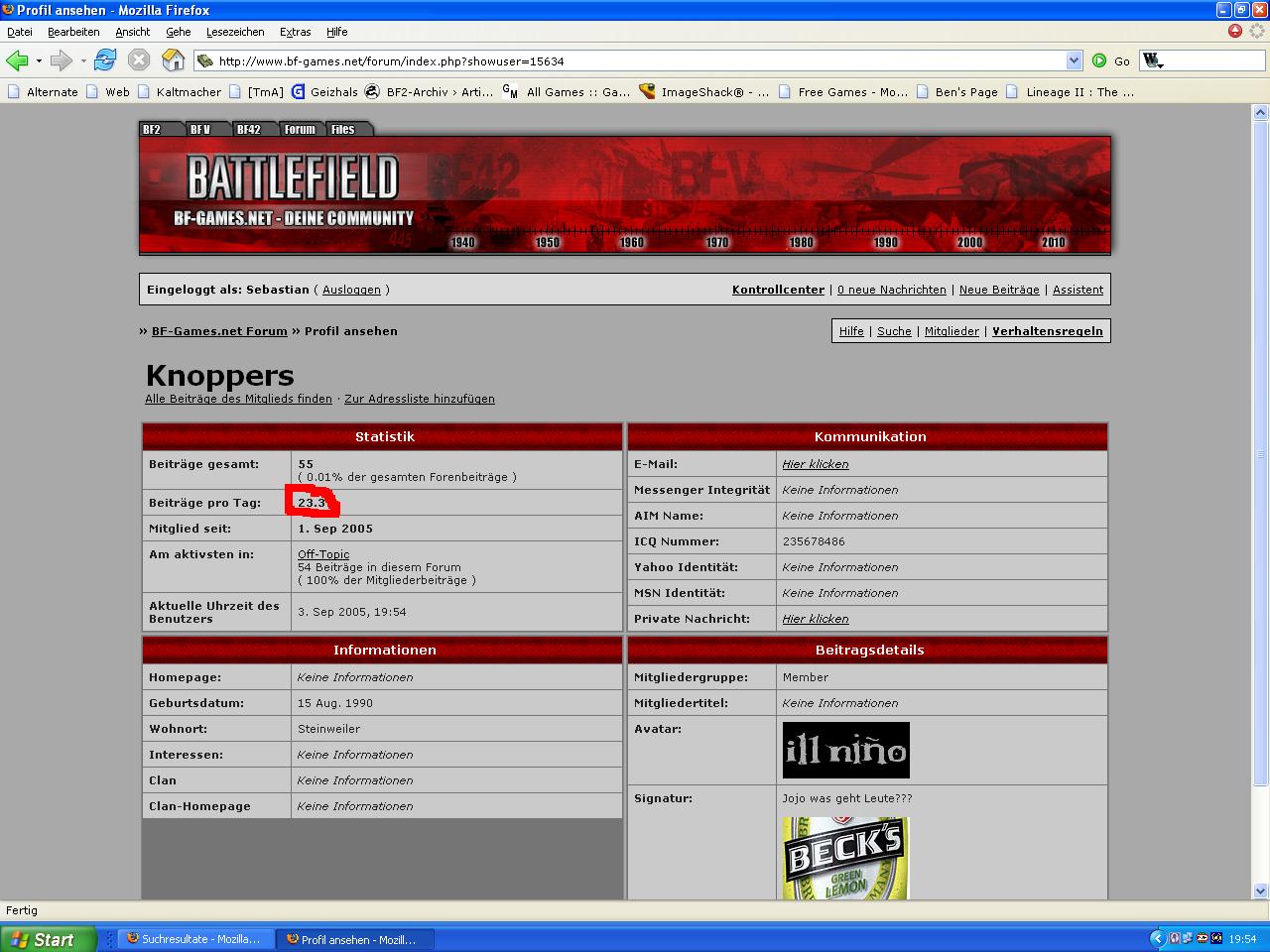
Task: Open the Assistent link
Action: 1078,290
